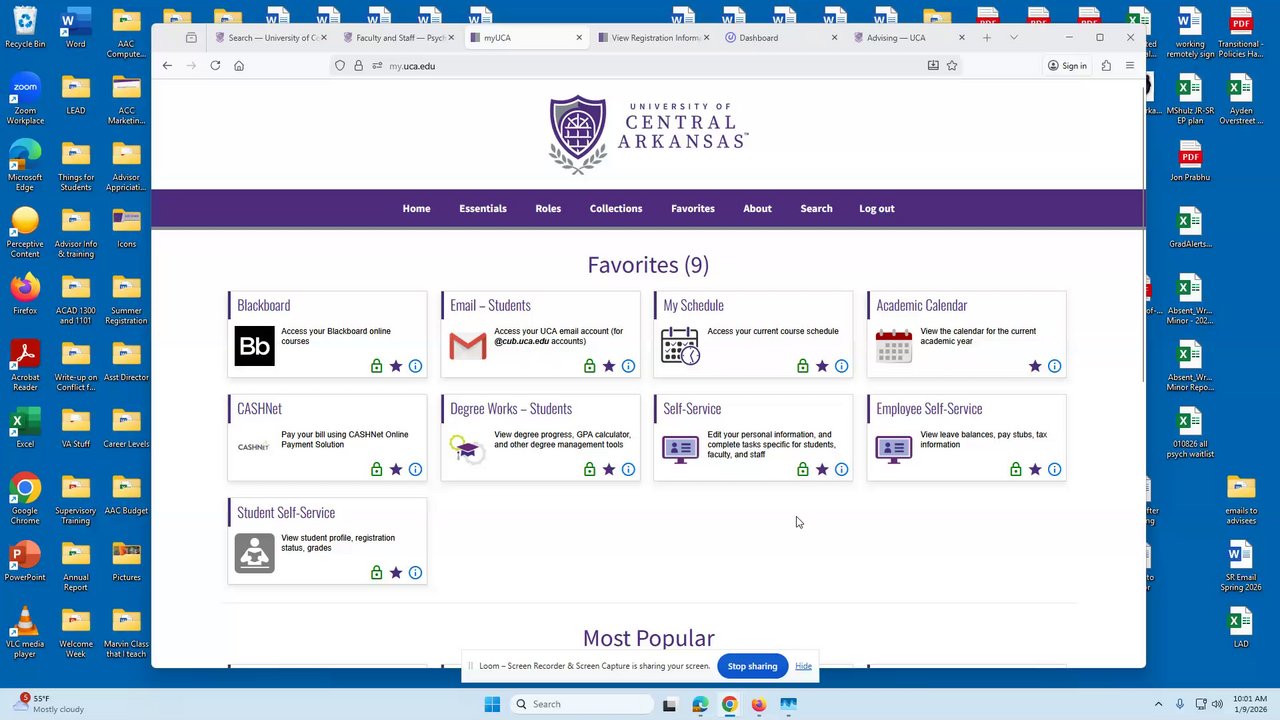
Task: Open the Home menu item
Action: pyautogui.click(x=416, y=209)
